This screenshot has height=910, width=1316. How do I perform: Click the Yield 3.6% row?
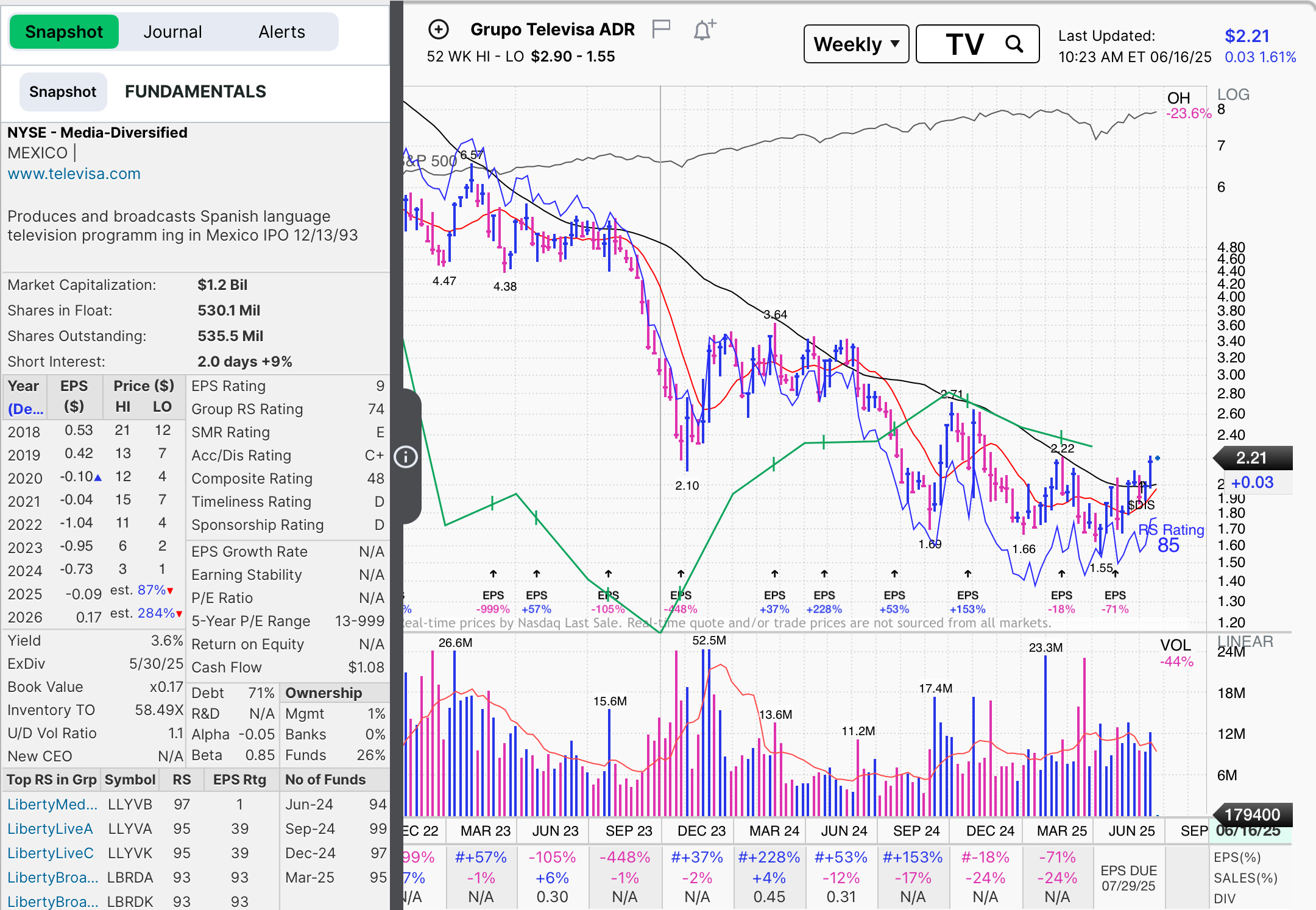(x=95, y=641)
